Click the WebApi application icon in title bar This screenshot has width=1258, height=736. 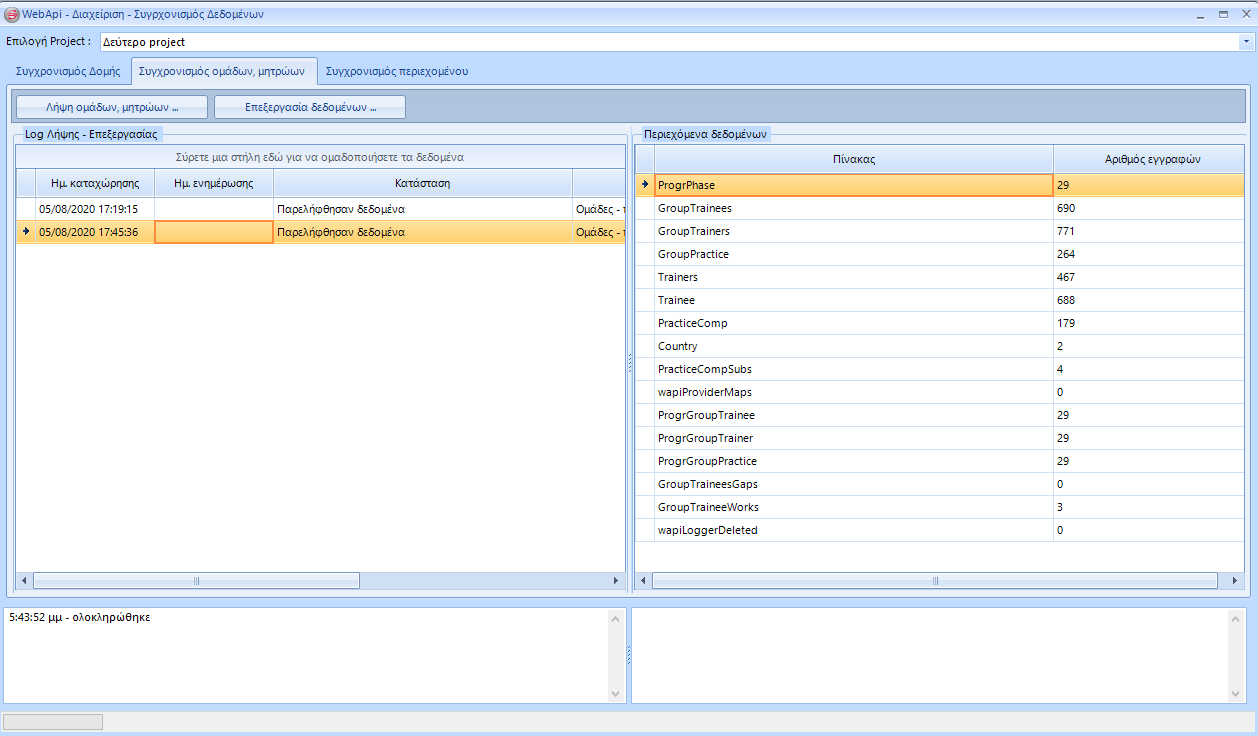[x=12, y=14]
